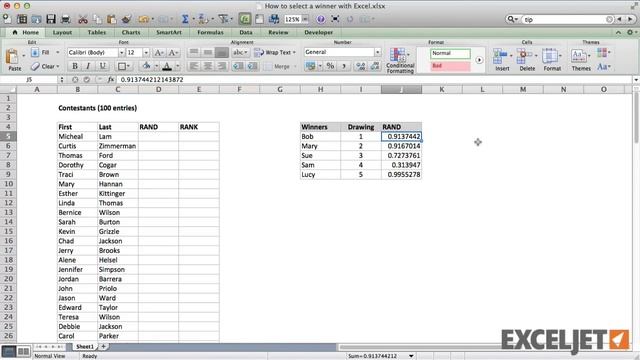Click the Name Box showing J5
640x360 pixels.
click(29, 80)
